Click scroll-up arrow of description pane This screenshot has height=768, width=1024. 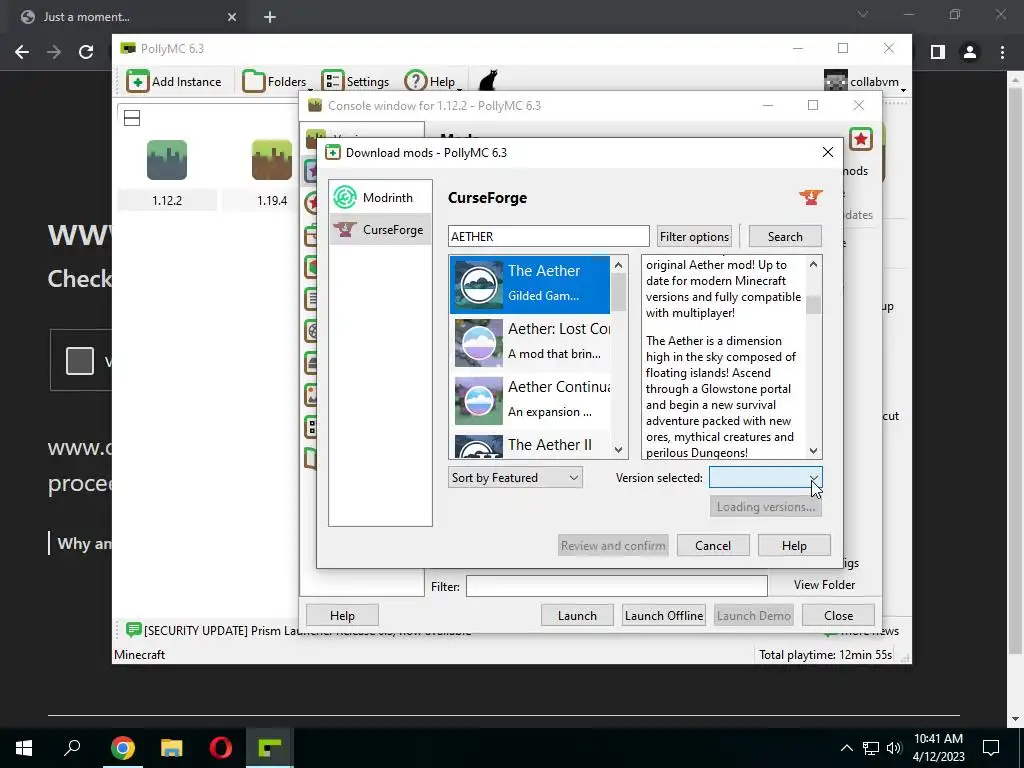point(813,264)
